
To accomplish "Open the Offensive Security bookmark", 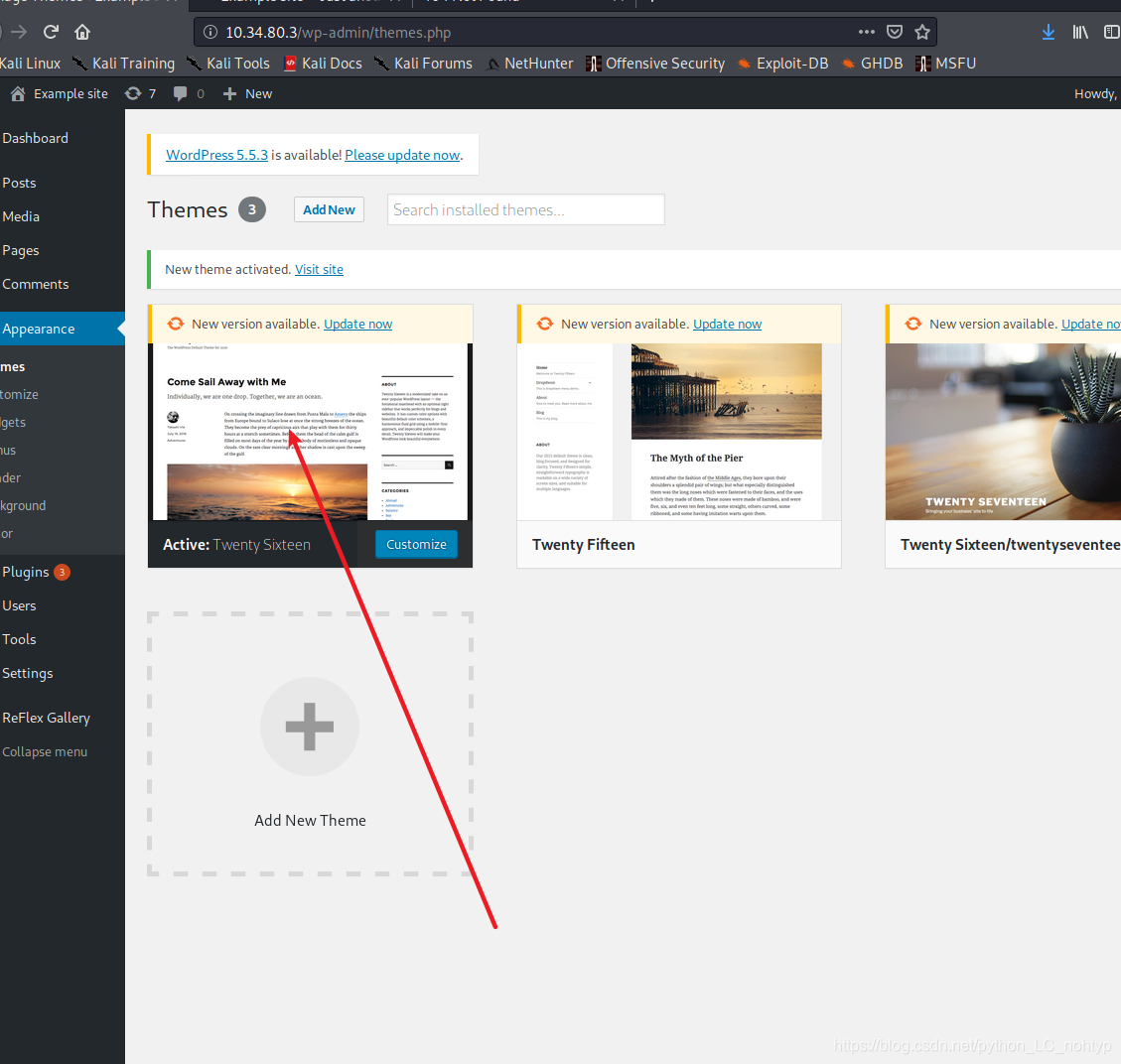I will tap(655, 64).
